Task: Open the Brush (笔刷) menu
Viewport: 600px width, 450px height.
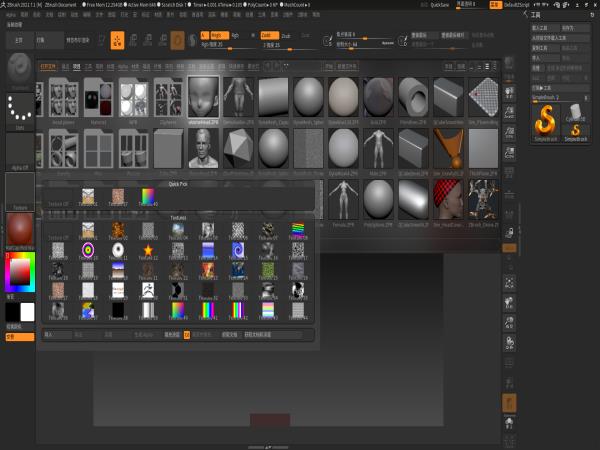Action: tap(24, 15)
